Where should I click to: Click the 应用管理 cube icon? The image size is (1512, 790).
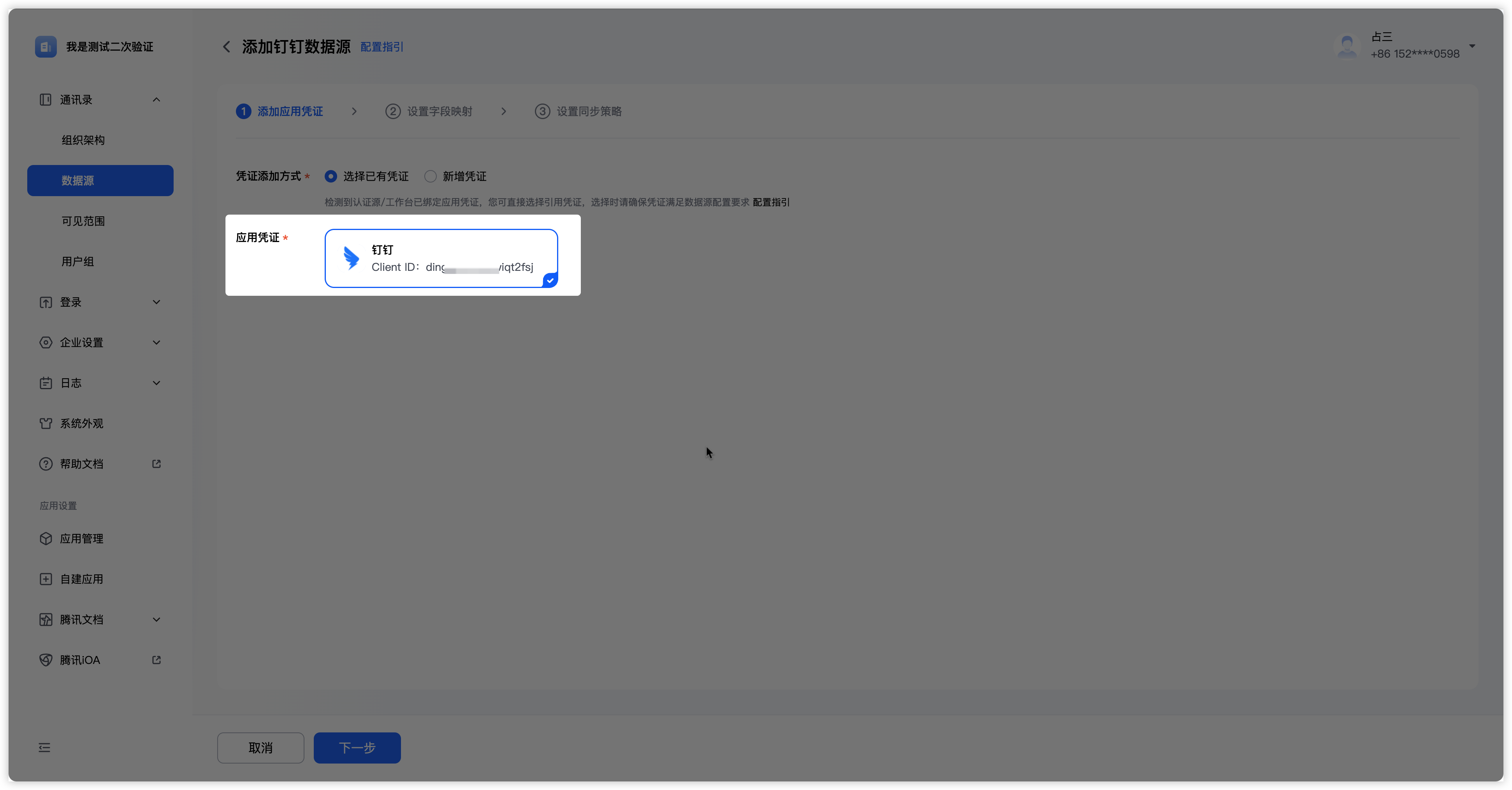click(x=46, y=538)
